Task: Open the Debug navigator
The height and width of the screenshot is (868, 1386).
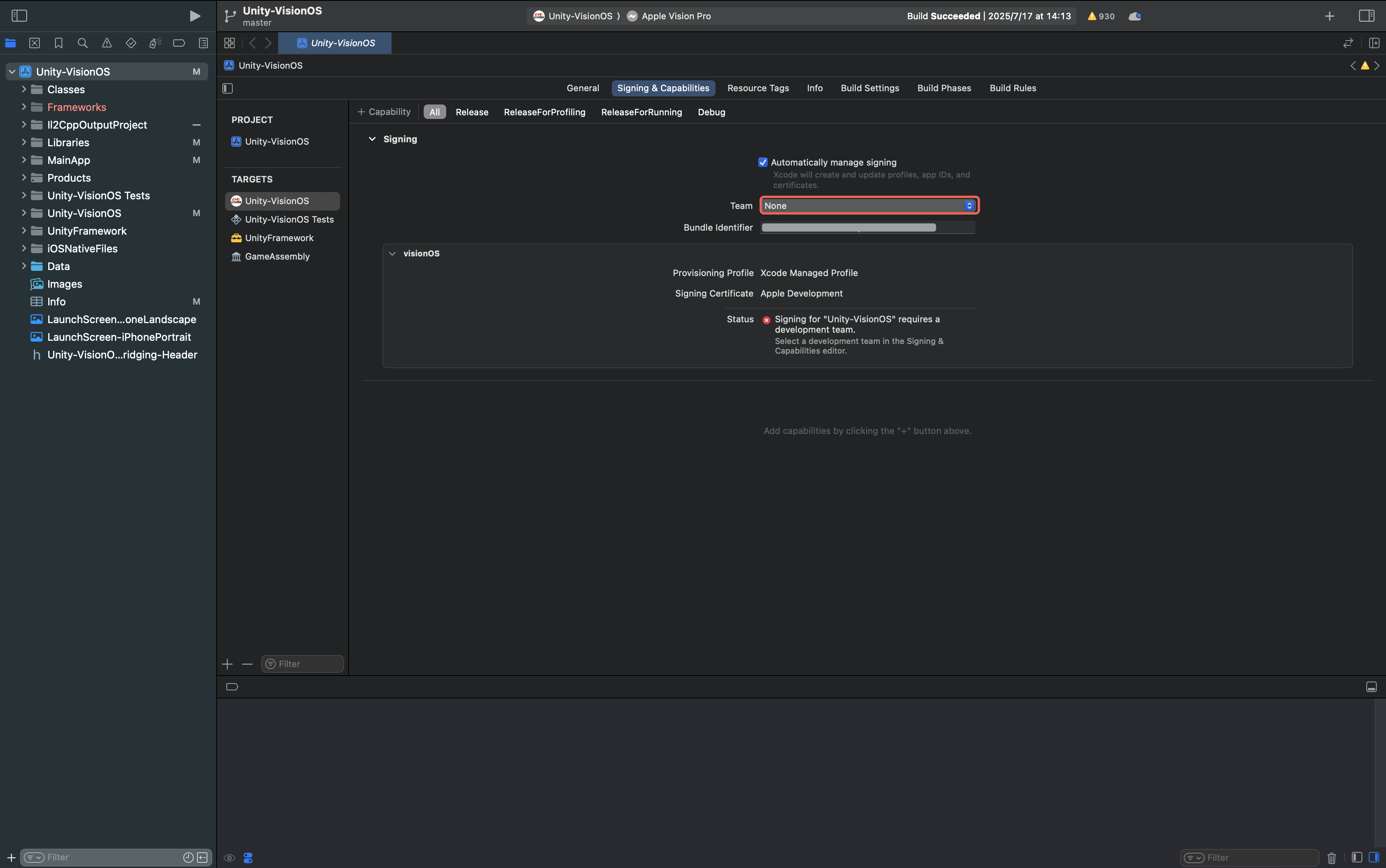Action: point(155,43)
